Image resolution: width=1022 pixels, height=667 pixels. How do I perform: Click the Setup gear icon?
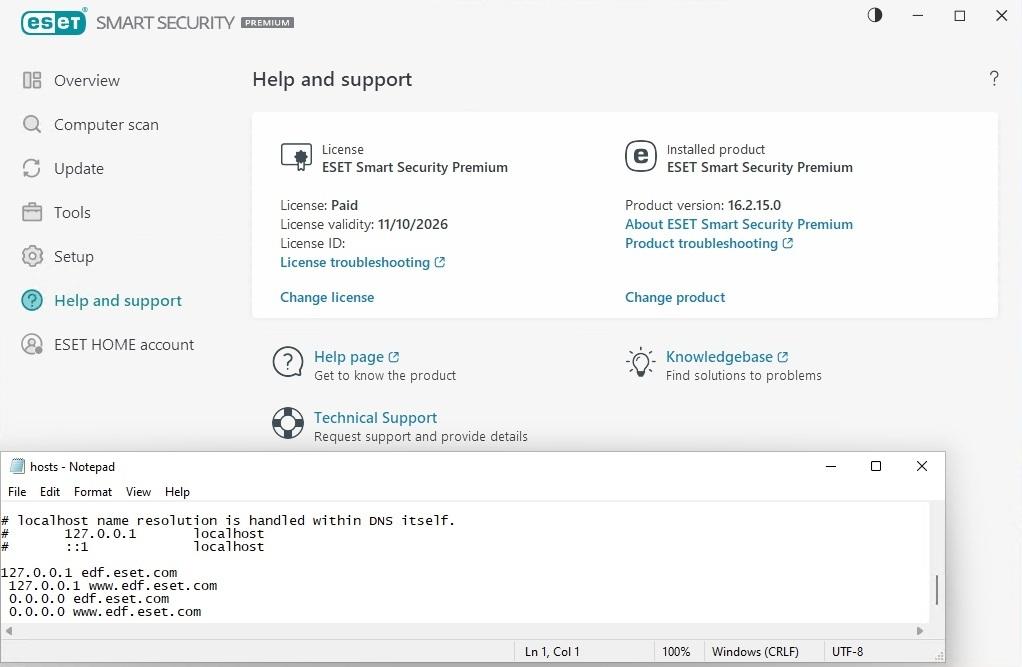[x=32, y=256]
